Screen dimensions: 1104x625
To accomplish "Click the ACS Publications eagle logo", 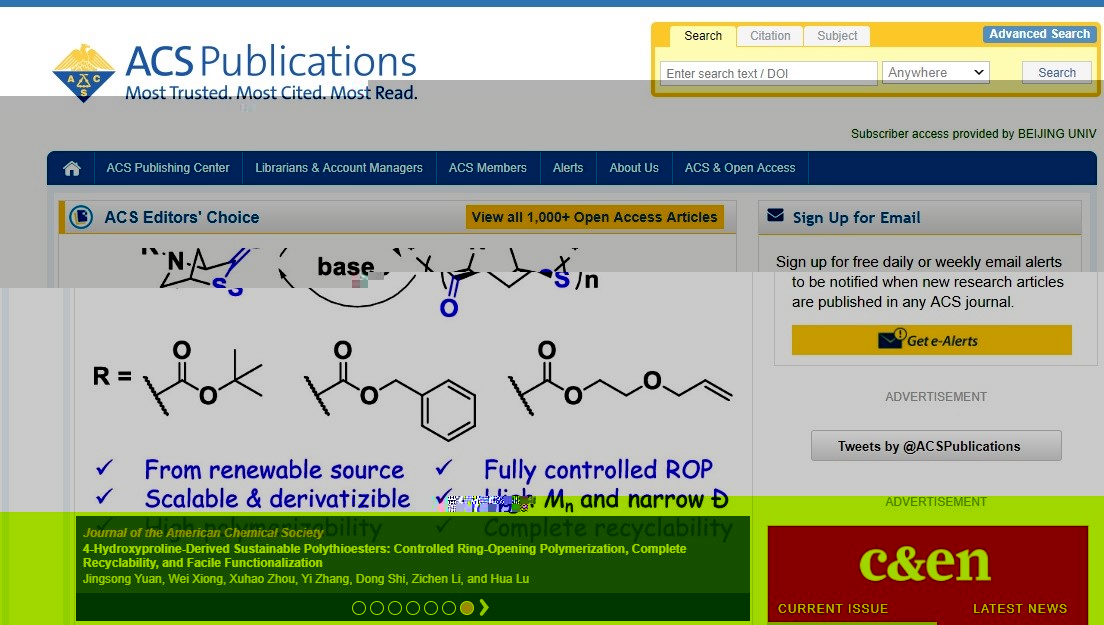I will (84, 72).
